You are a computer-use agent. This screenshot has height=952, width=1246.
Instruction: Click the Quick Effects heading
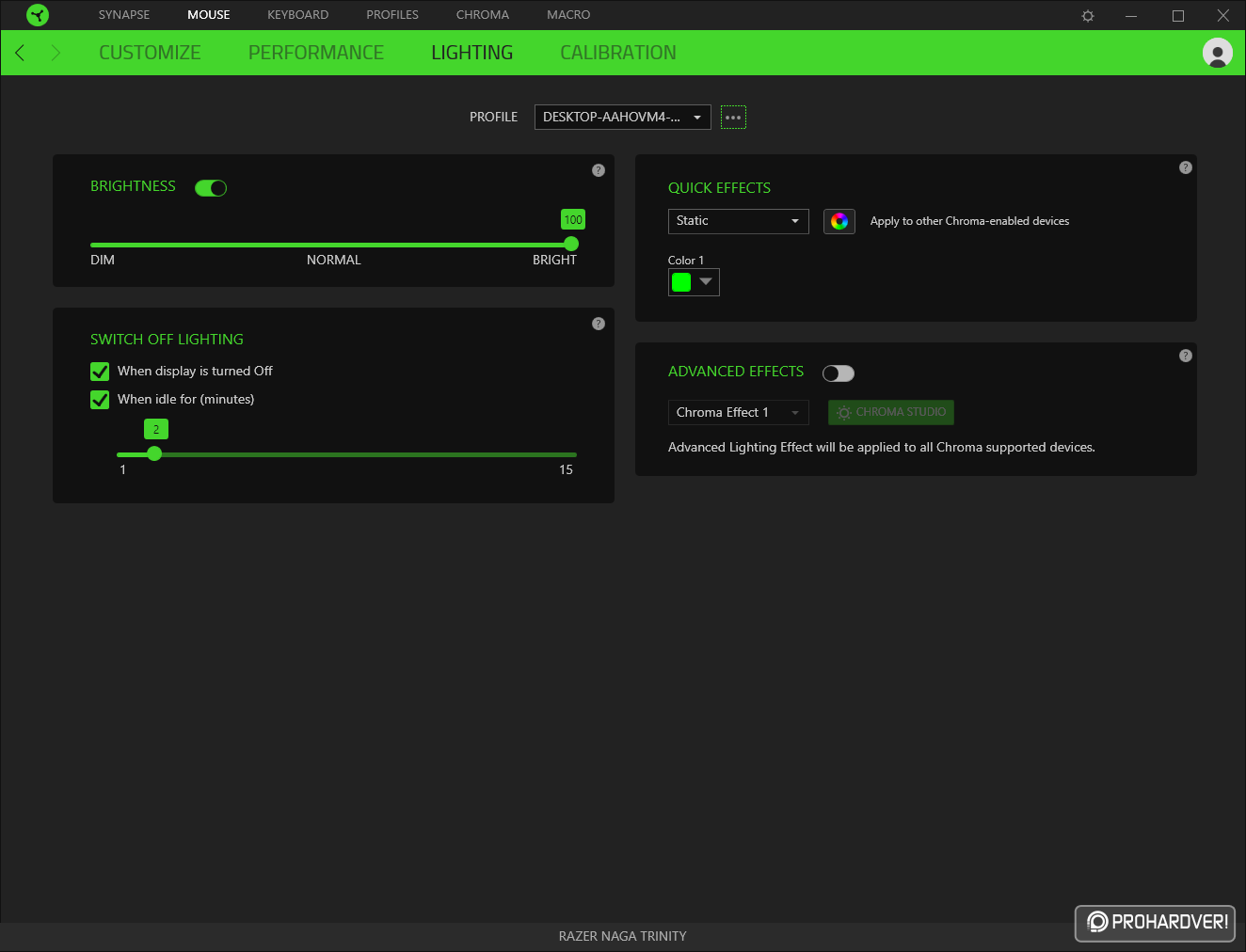pyautogui.click(x=719, y=188)
